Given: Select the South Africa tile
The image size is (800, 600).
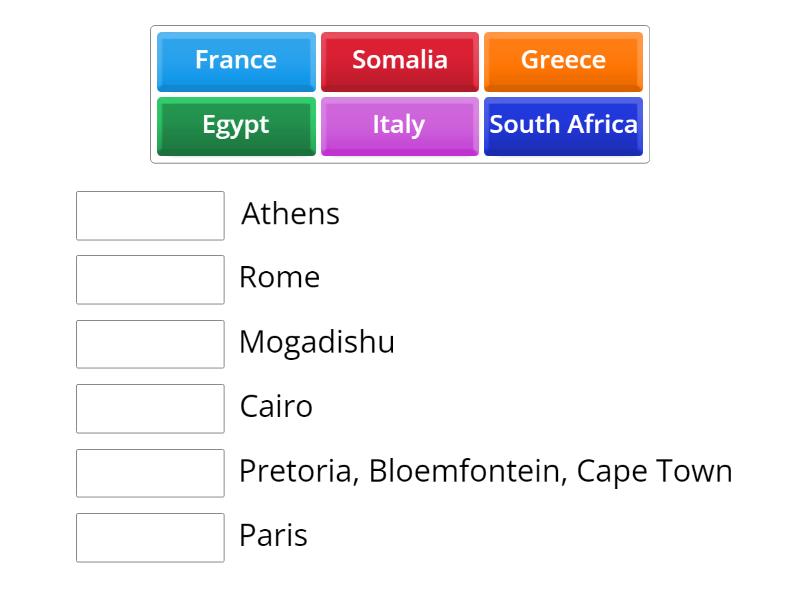Looking at the screenshot, I should tap(563, 125).
